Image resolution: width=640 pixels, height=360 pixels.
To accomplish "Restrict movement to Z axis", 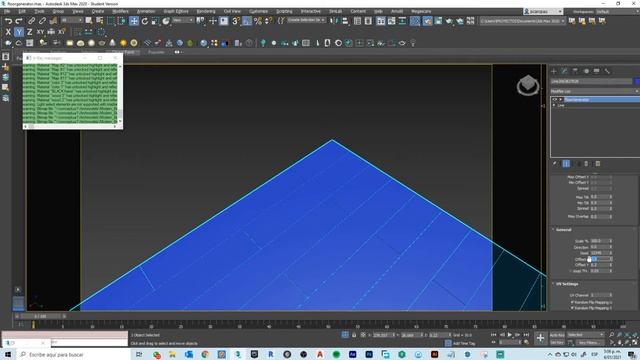I will coord(29,32).
